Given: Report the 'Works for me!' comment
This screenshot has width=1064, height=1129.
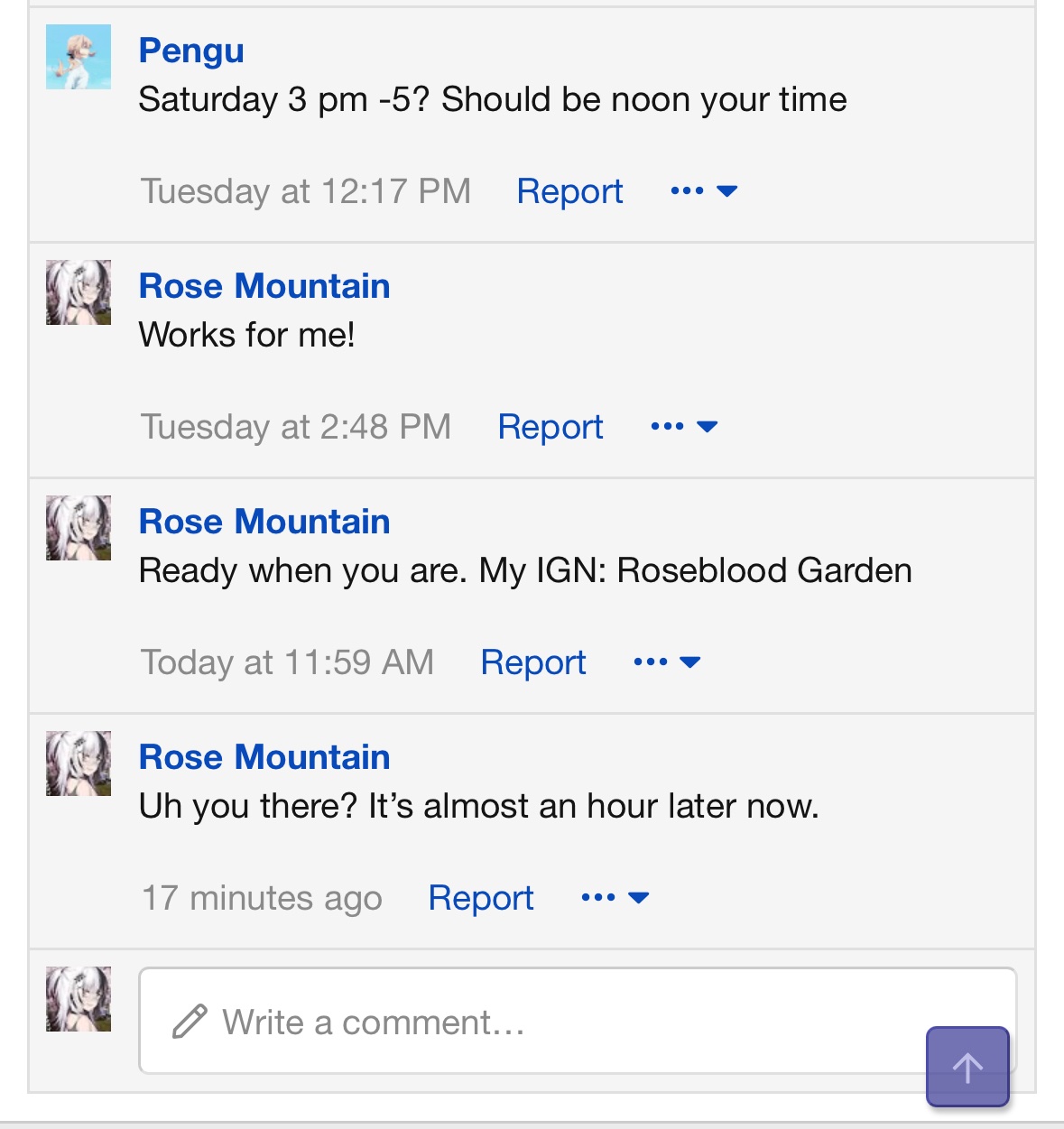Looking at the screenshot, I should [551, 427].
